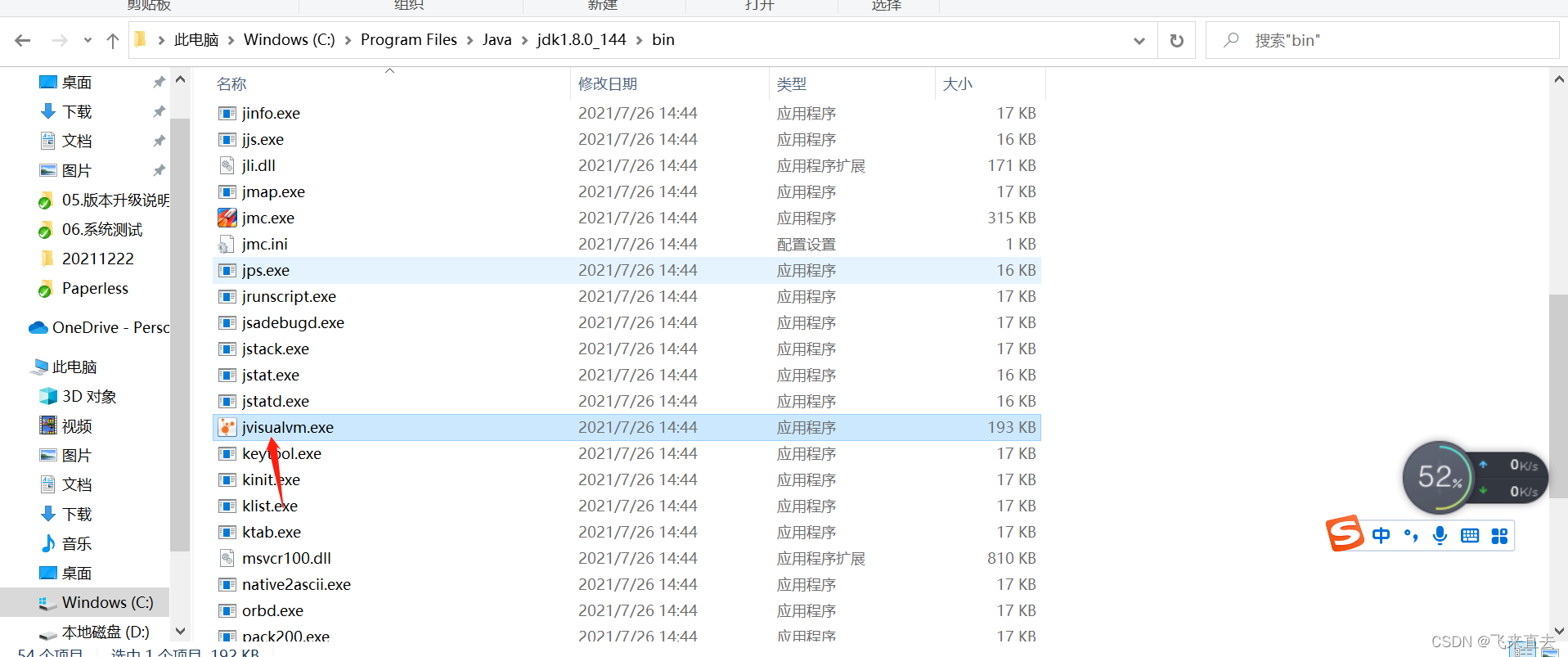The image size is (1568, 657).
Task: Open Sogou soft keyboard
Action: pos(1470,536)
